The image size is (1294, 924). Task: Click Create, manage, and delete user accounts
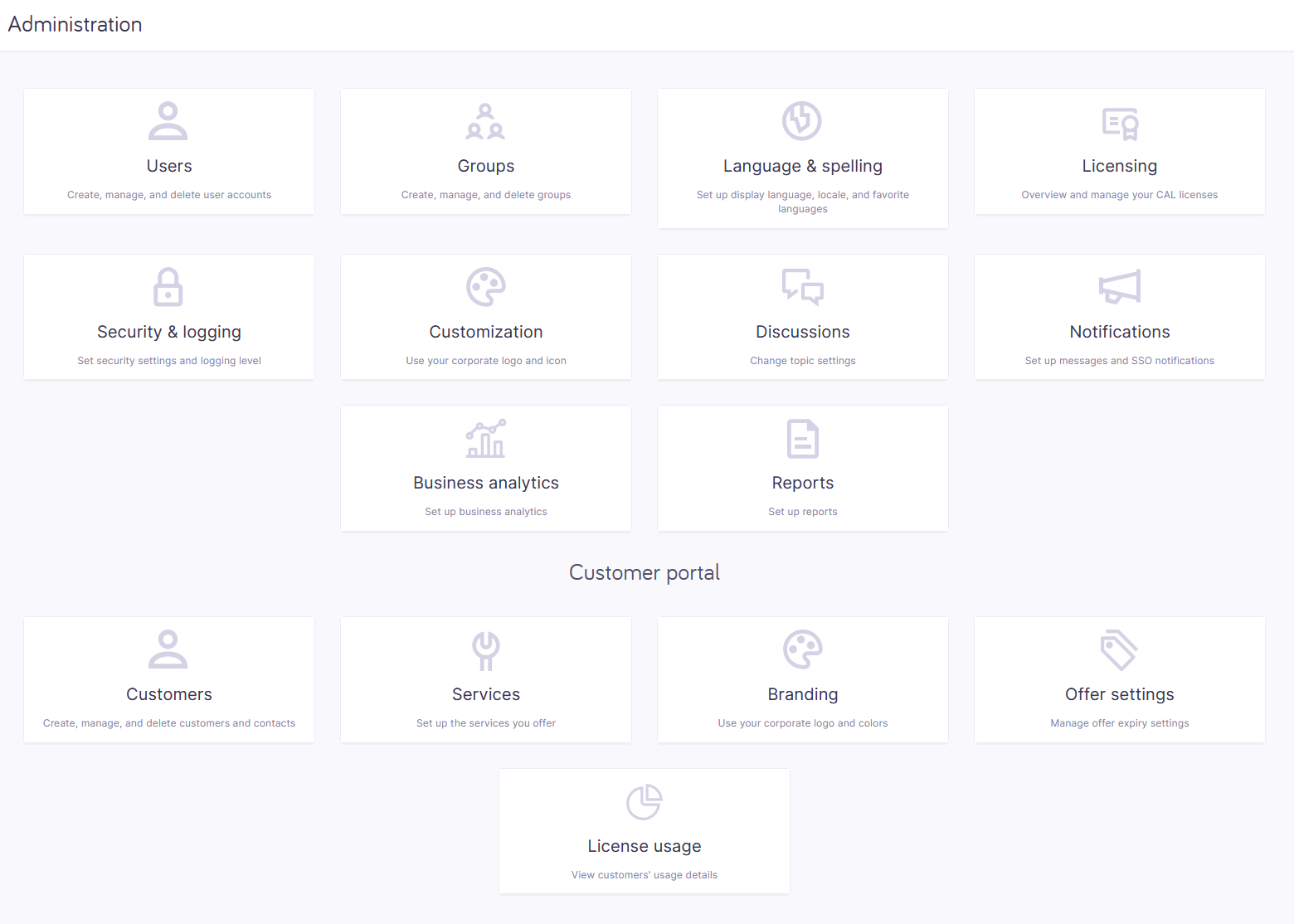pyautogui.click(x=168, y=194)
